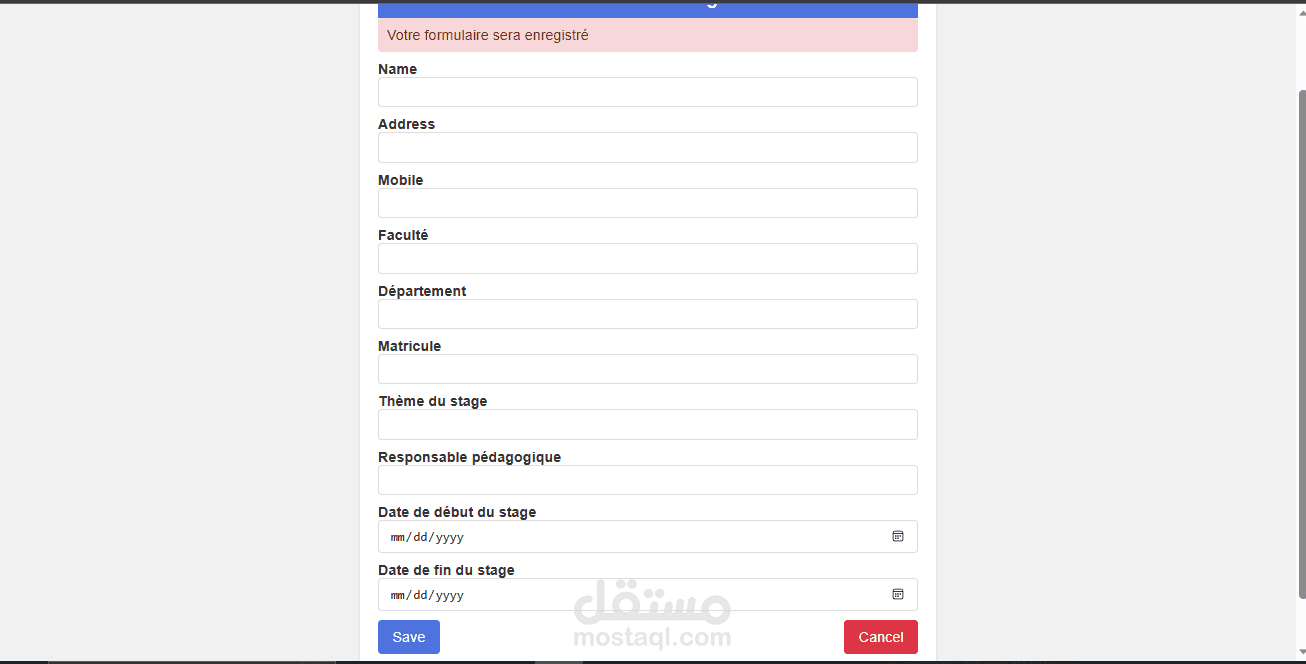Select the Mobile text field

coord(648,203)
